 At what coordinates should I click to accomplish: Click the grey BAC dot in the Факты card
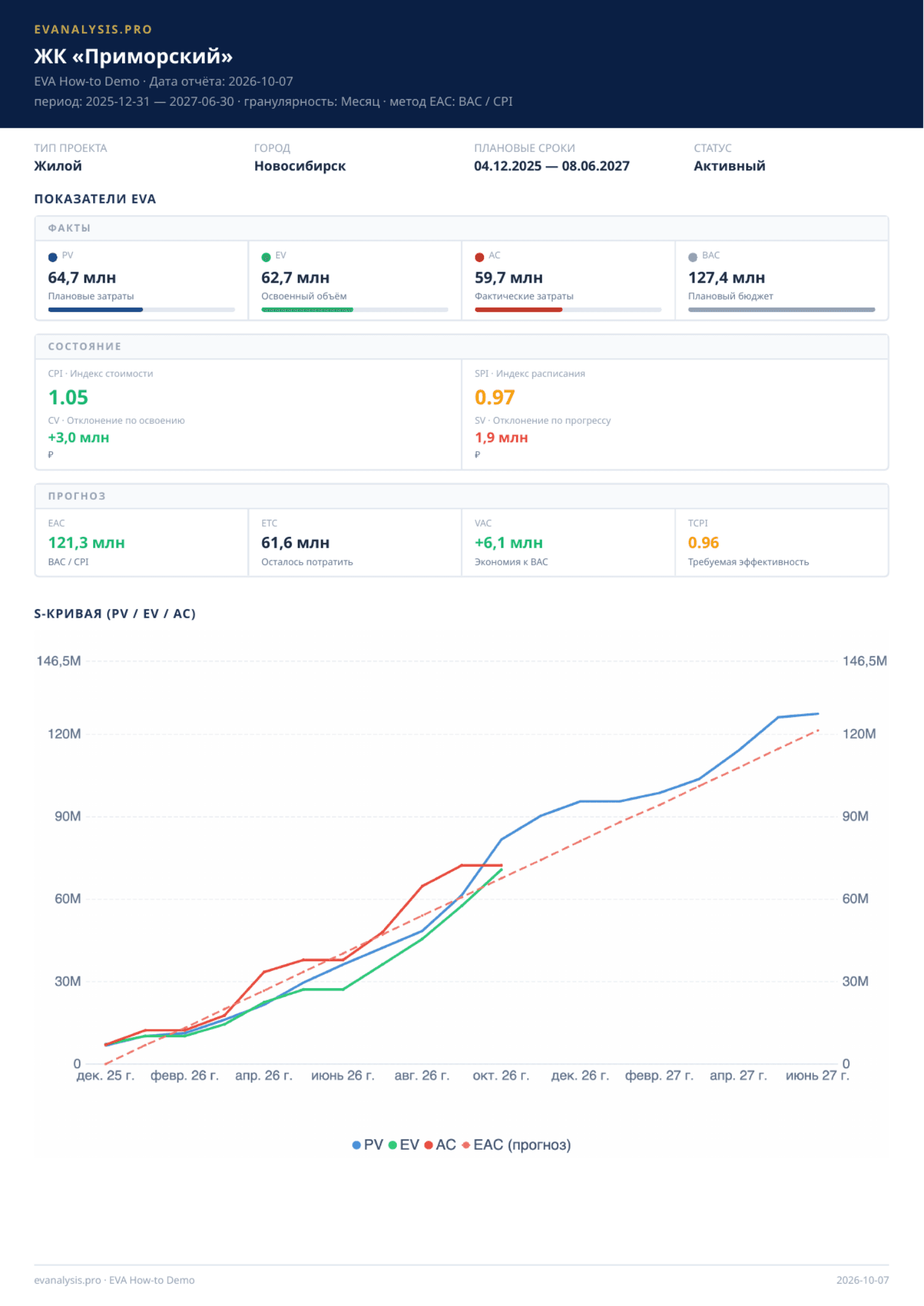click(693, 257)
